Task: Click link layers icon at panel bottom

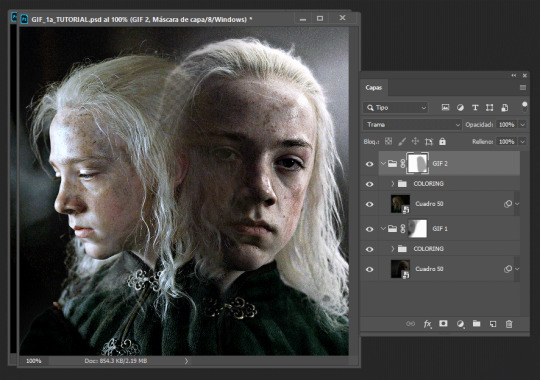Action: pos(410,323)
